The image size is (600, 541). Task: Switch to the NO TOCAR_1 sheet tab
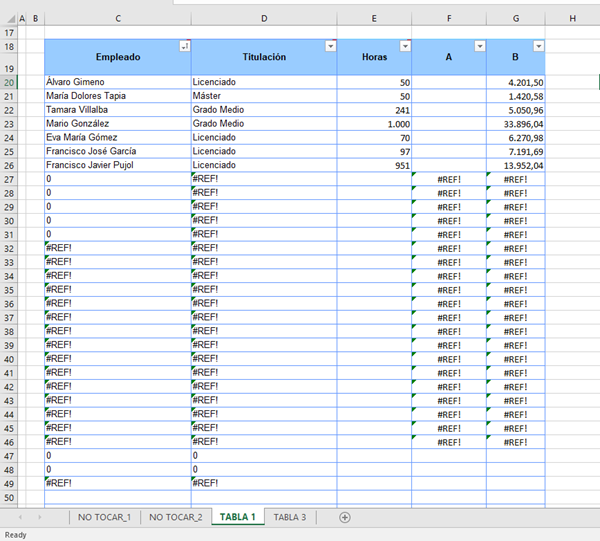[x=104, y=517]
